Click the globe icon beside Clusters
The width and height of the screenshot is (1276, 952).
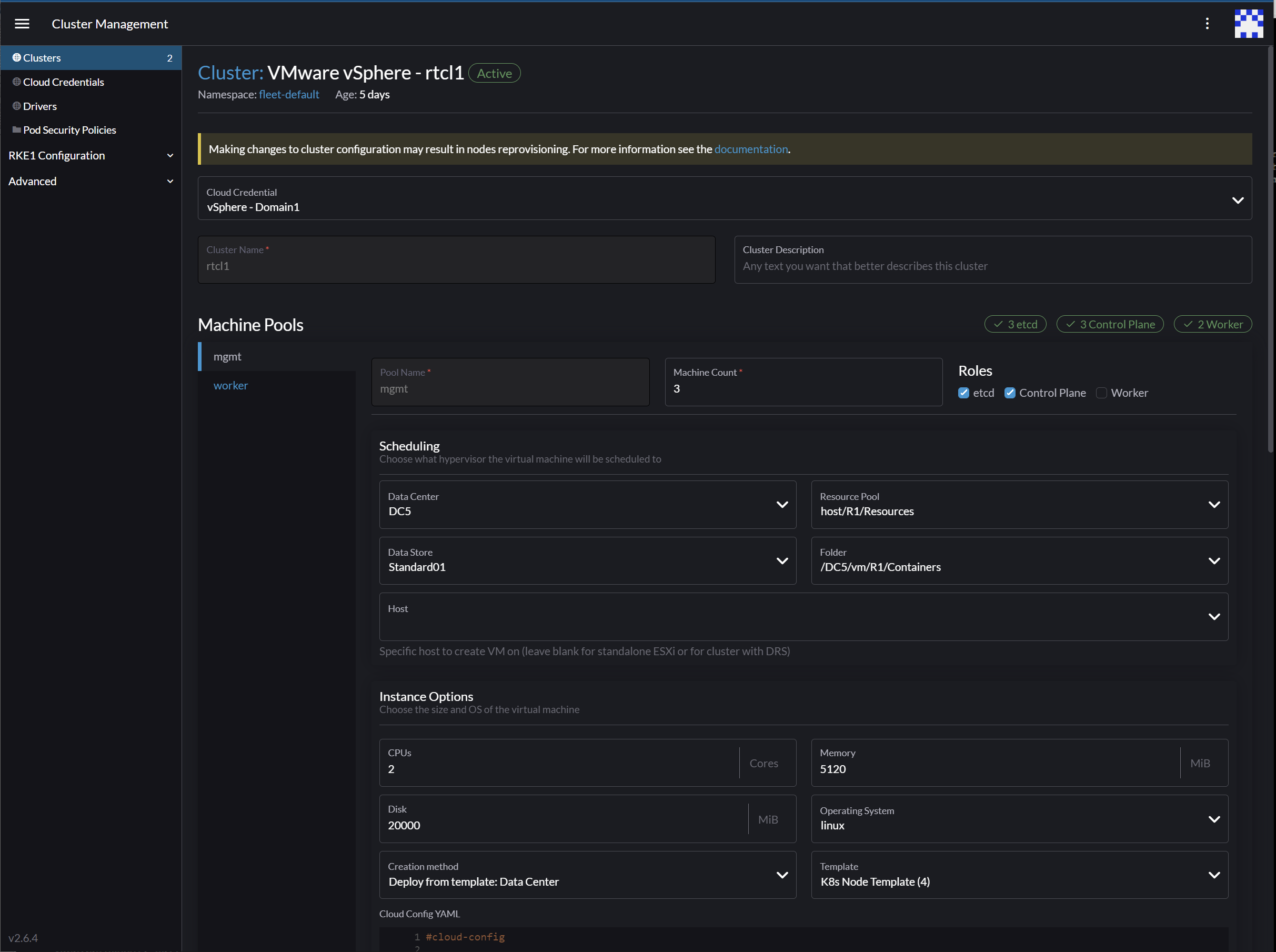click(17, 57)
